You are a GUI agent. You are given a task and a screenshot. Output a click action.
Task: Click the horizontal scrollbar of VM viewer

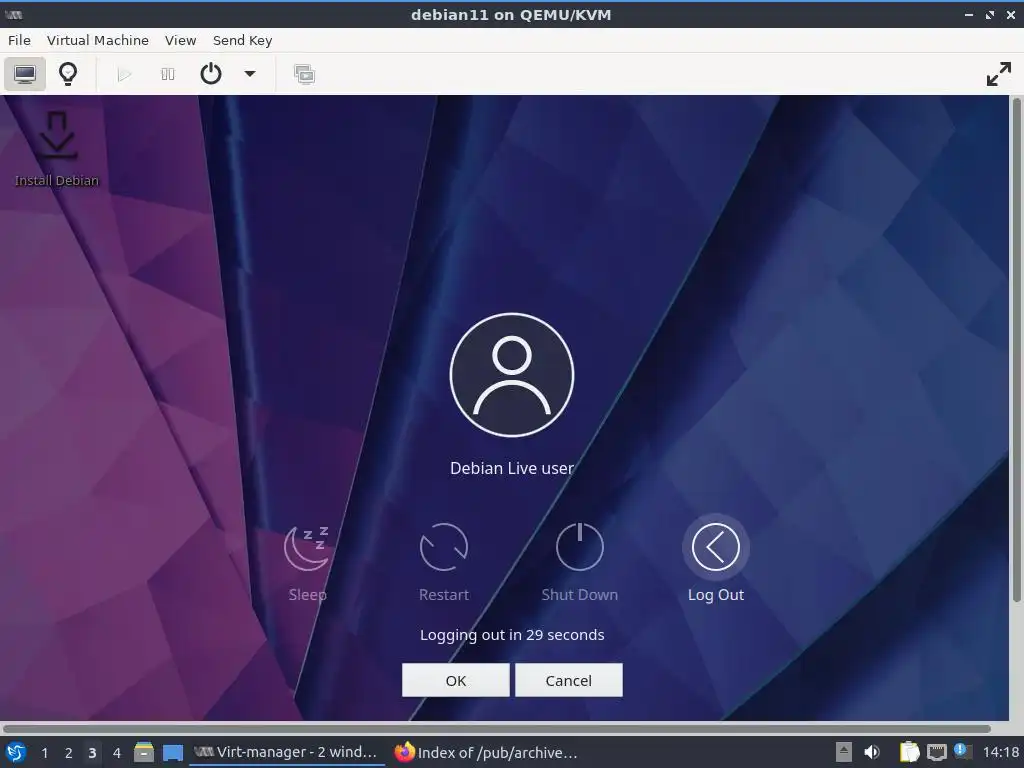[x=496, y=728]
